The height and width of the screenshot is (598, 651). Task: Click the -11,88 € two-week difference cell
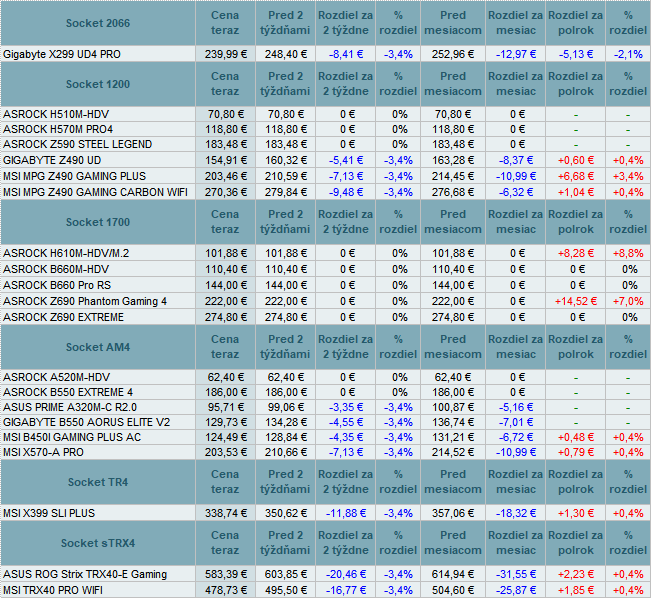pos(346,513)
